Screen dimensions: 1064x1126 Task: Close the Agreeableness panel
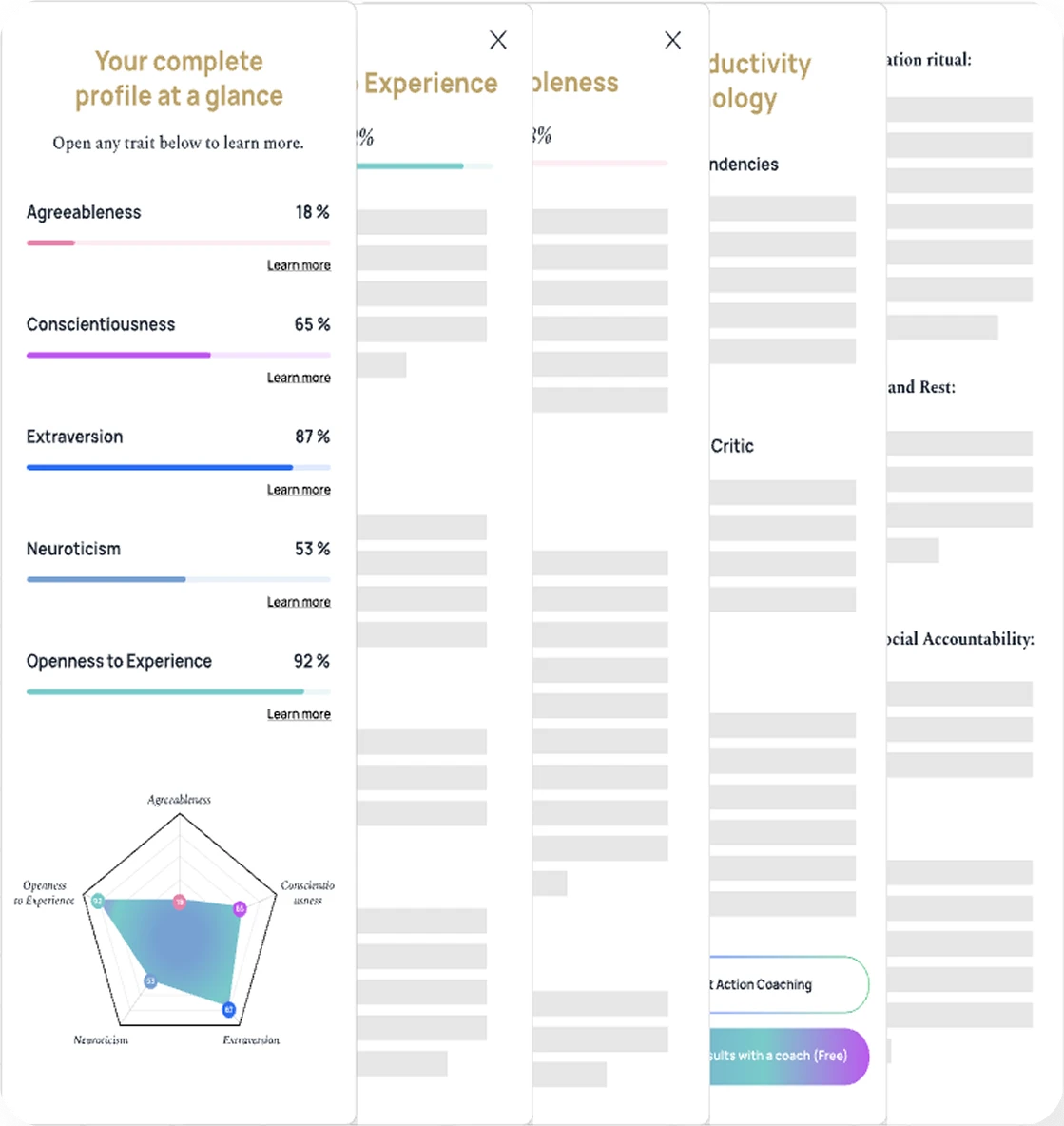pyautogui.click(x=673, y=40)
